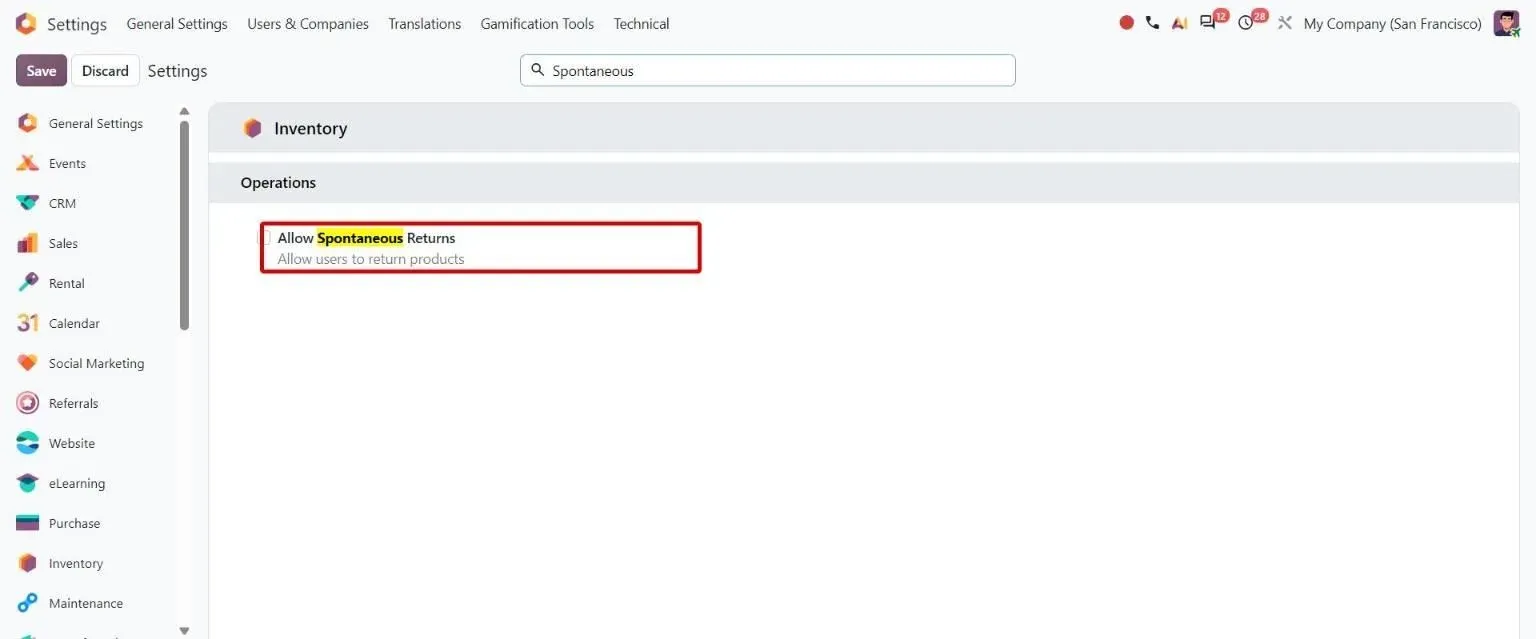
Task: Select the Rental sidebar icon
Action: (x=28, y=283)
